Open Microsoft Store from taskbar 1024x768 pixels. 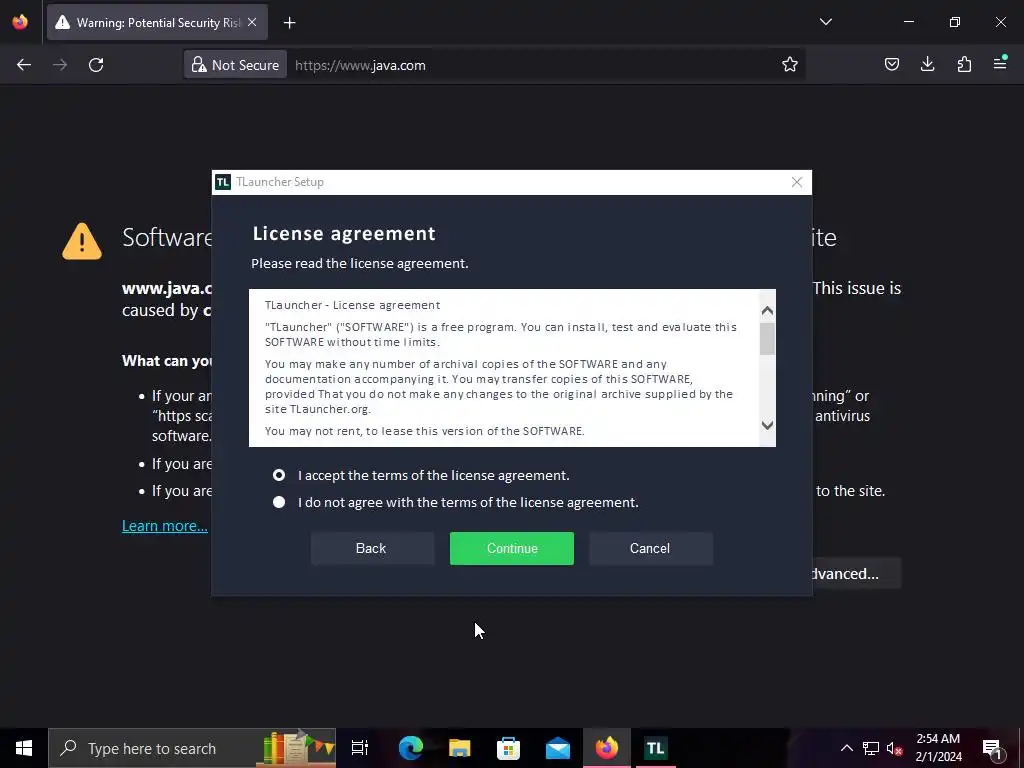tap(508, 748)
